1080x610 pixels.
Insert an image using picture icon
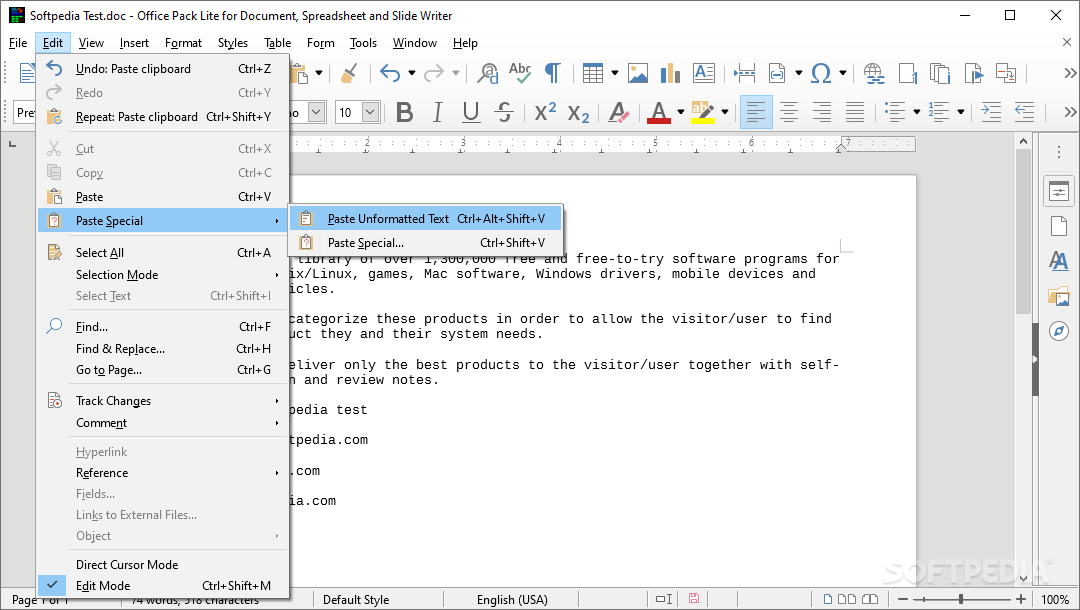637,73
